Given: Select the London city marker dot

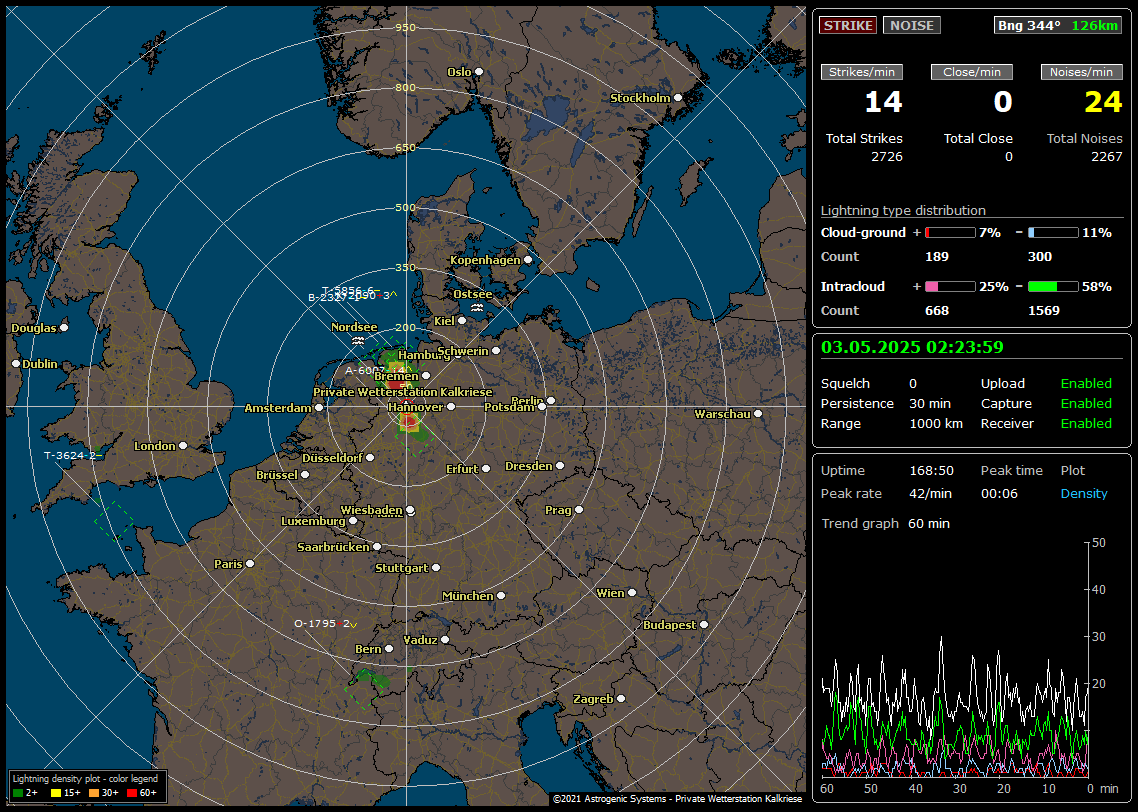Looking at the screenshot, I should pos(183,446).
